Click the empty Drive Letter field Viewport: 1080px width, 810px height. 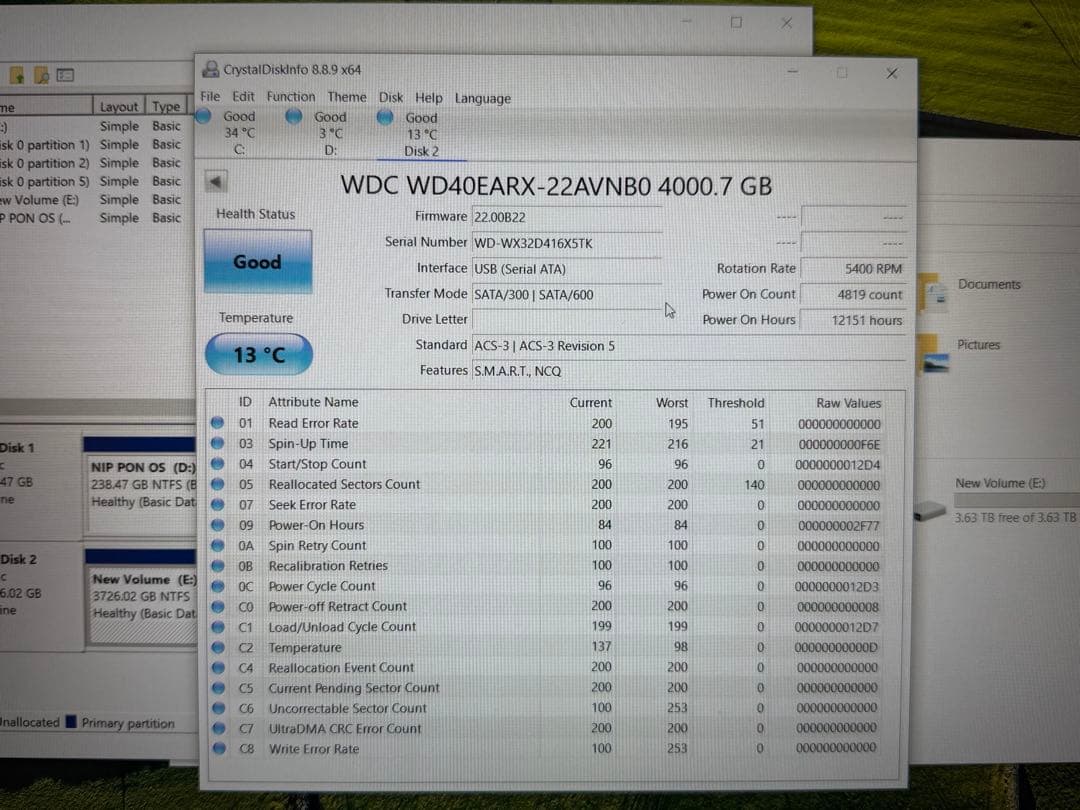click(567, 320)
